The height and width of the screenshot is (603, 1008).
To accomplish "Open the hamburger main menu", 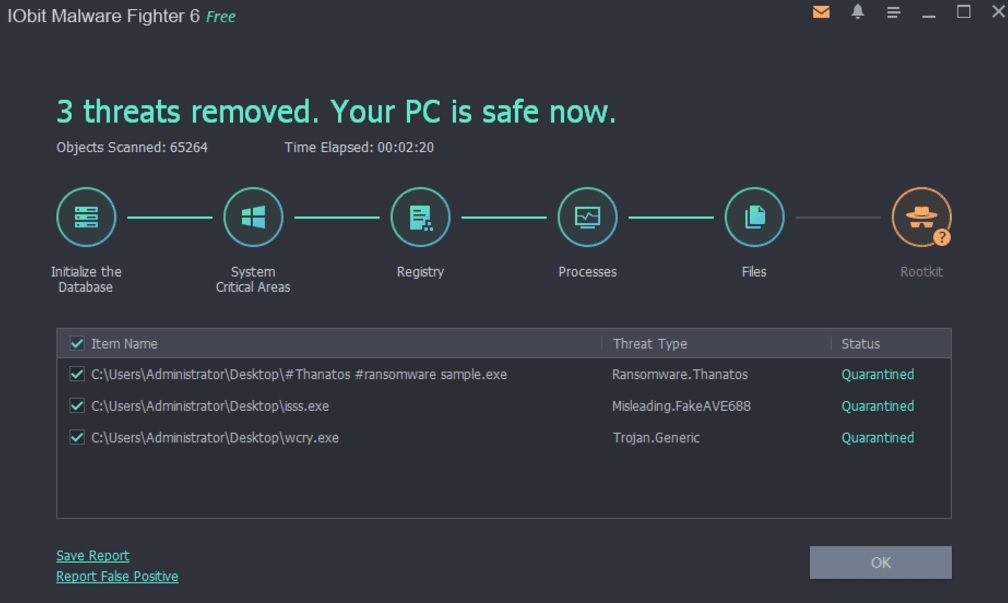I will 893,13.
